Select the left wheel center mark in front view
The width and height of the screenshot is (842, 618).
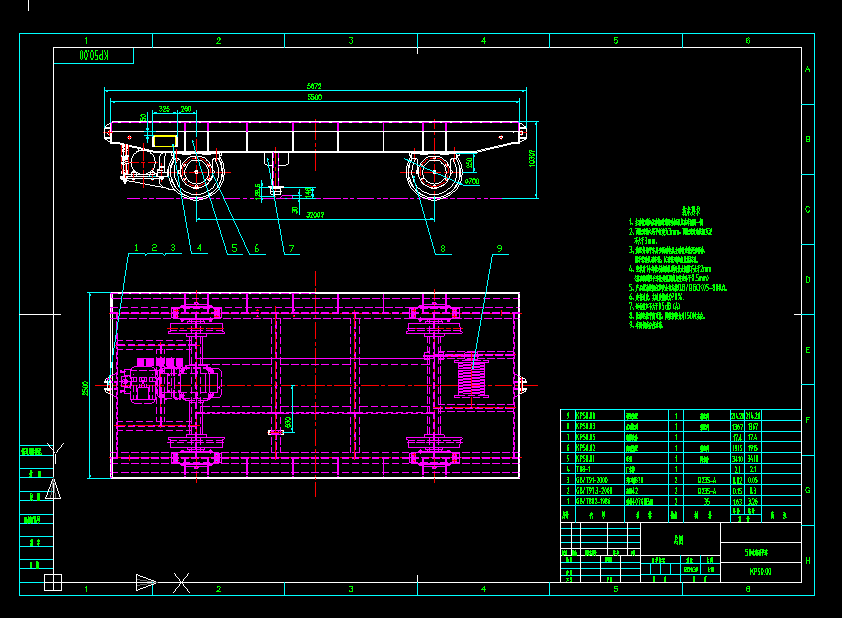[x=195, y=172]
